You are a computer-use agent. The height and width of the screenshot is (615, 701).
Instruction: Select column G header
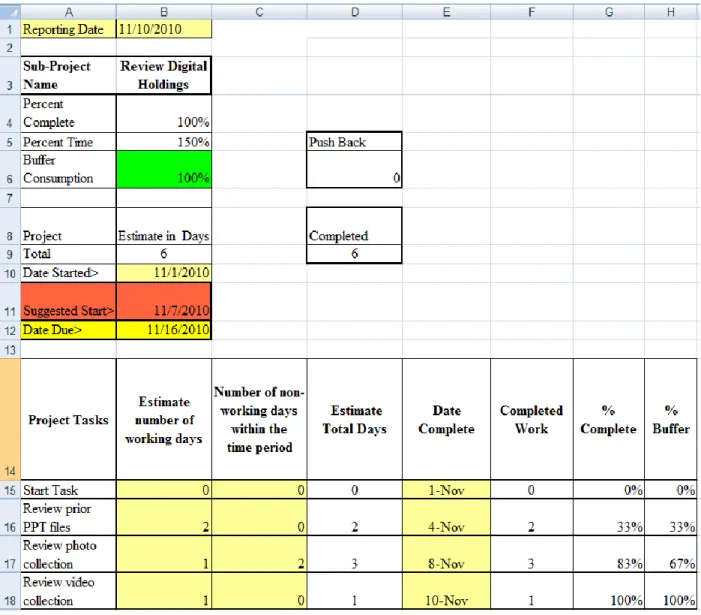pos(609,12)
